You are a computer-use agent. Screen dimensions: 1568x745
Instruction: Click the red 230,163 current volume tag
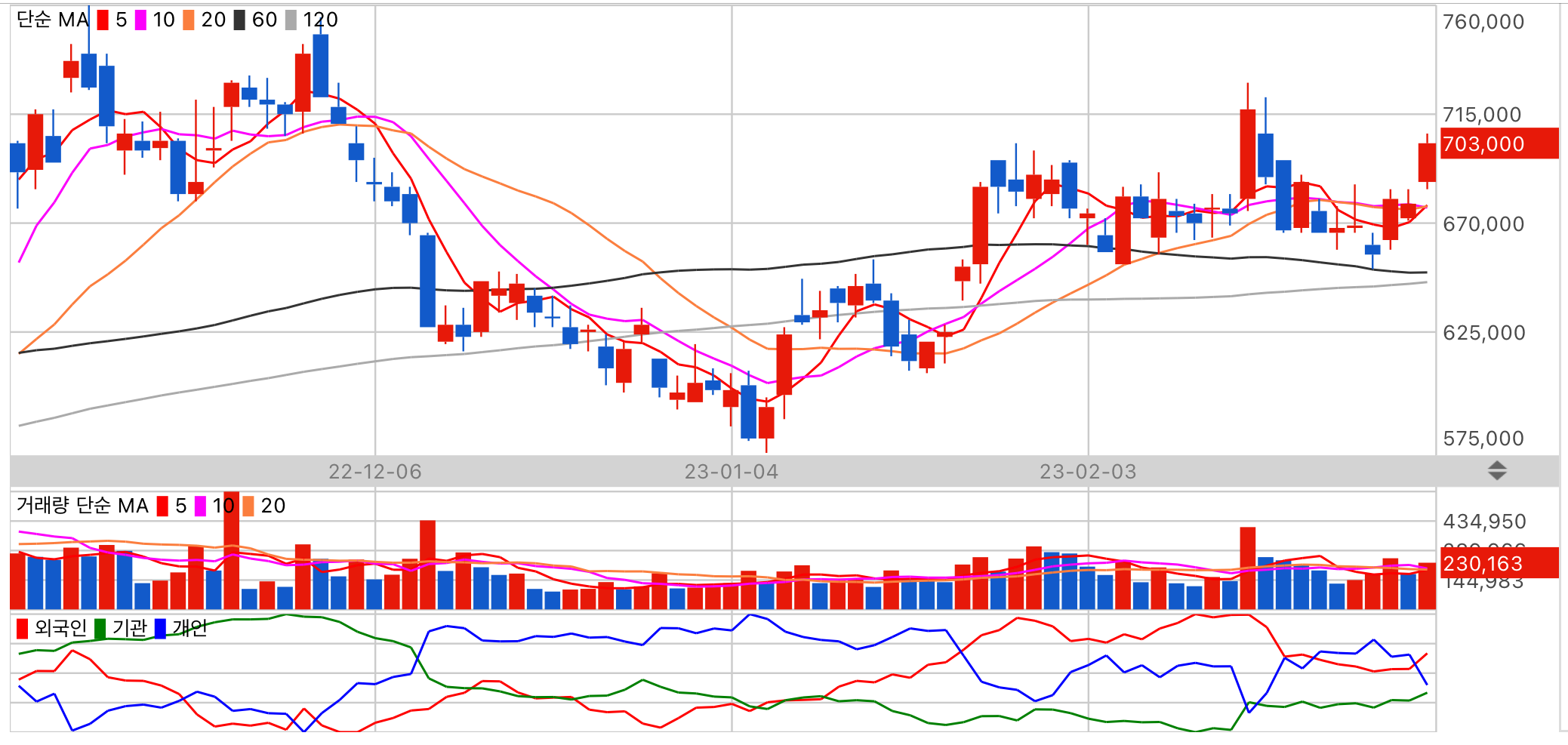pos(1499,563)
